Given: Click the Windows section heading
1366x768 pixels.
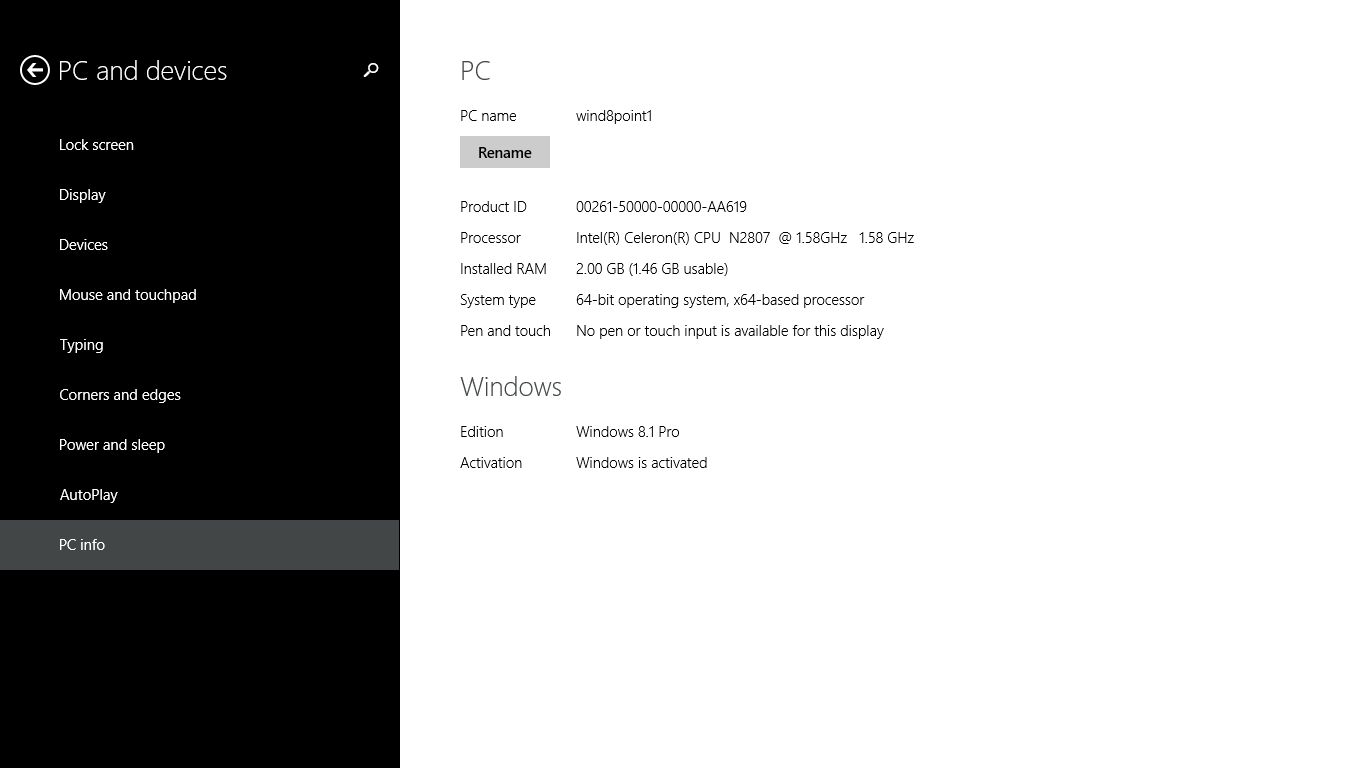Looking at the screenshot, I should [x=511, y=387].
